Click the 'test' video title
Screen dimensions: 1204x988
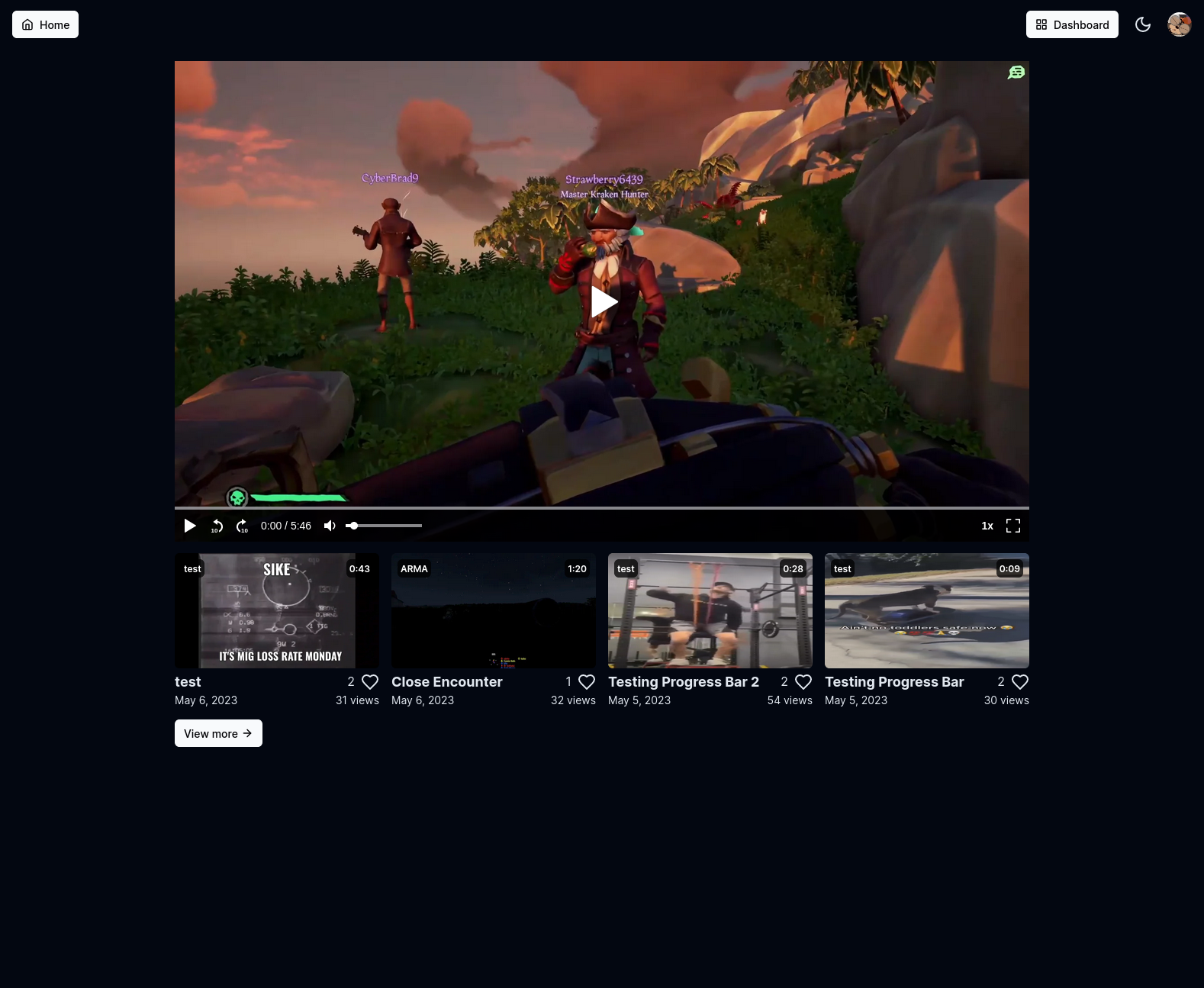point(188,682)
